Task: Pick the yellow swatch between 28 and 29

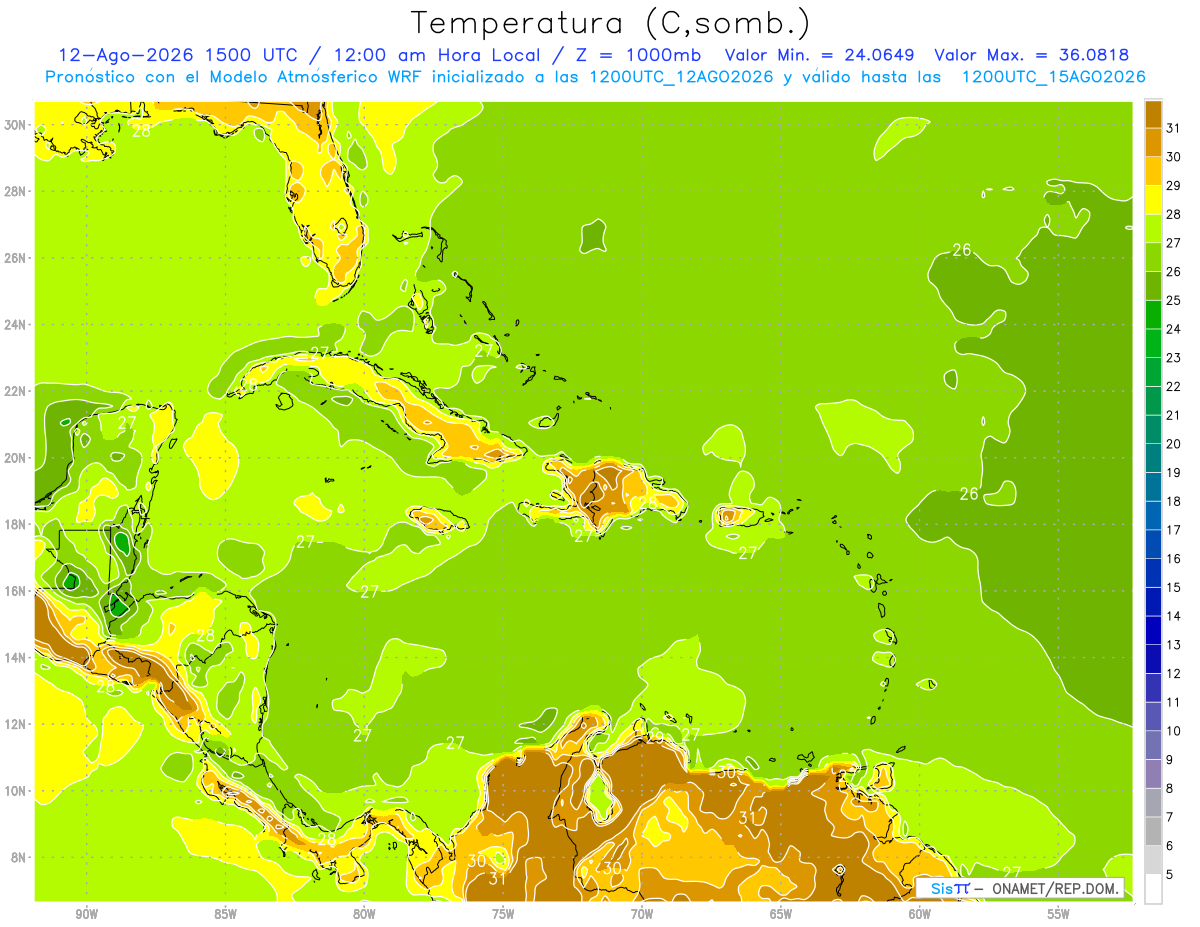Action: click(1153, 199)
